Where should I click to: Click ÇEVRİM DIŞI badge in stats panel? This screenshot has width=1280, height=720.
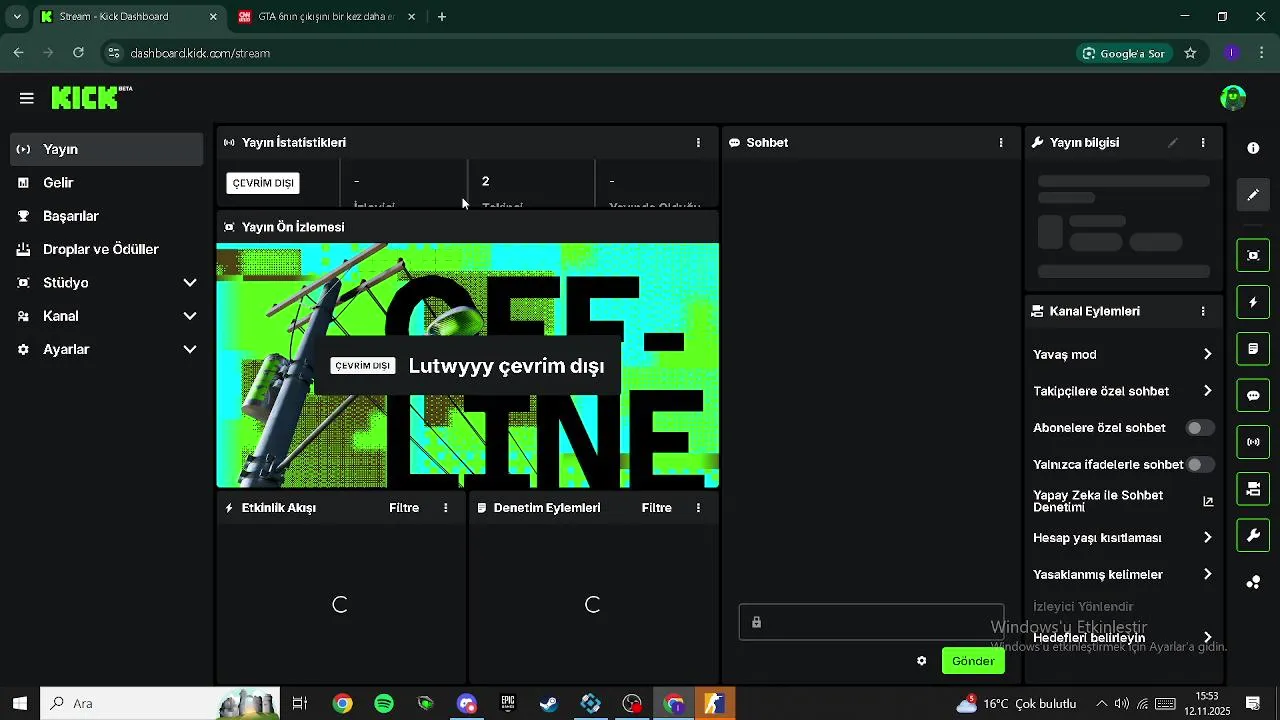pos(263,183)
